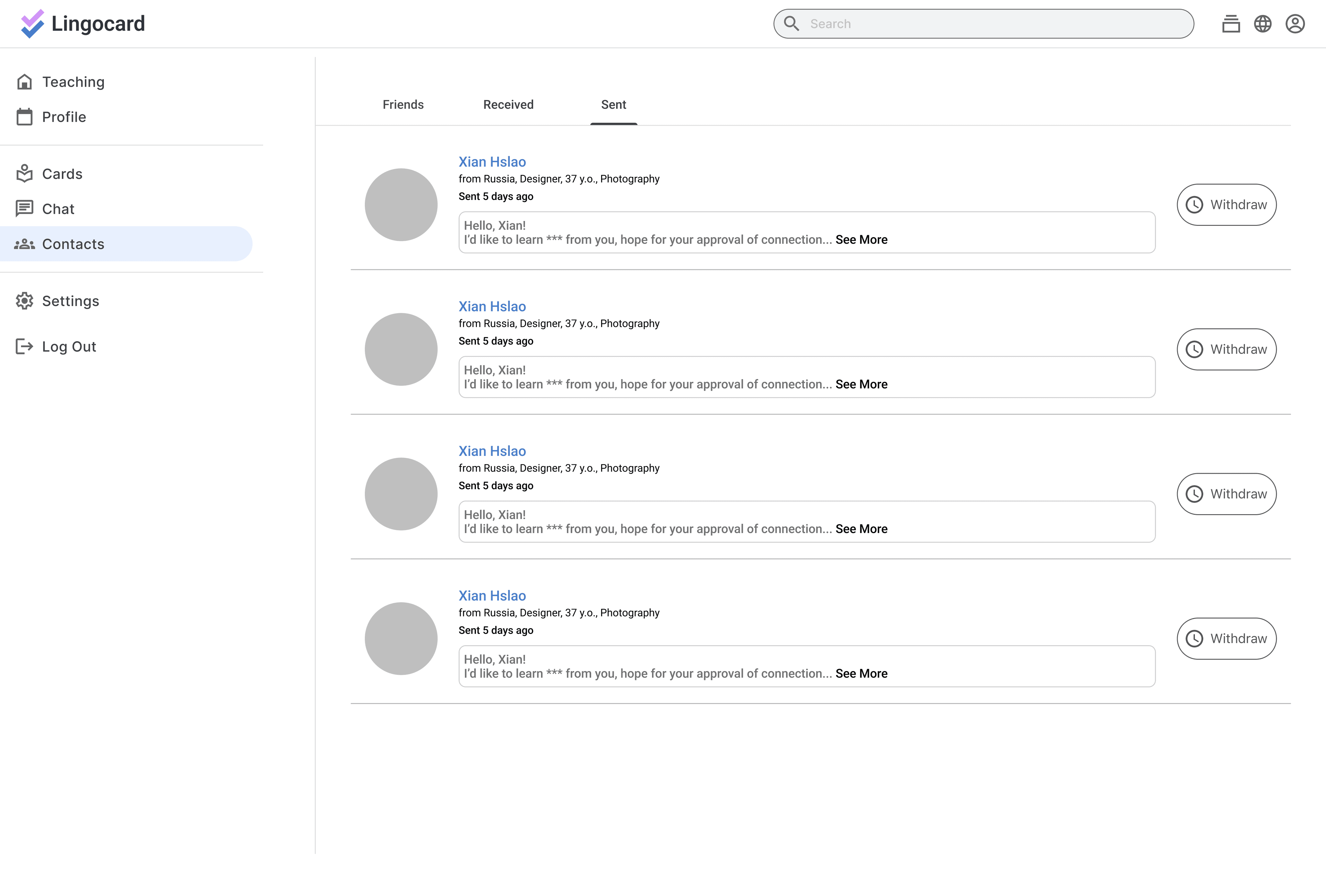
Task: Click the Contacts people icon
Action: [25, 244]
